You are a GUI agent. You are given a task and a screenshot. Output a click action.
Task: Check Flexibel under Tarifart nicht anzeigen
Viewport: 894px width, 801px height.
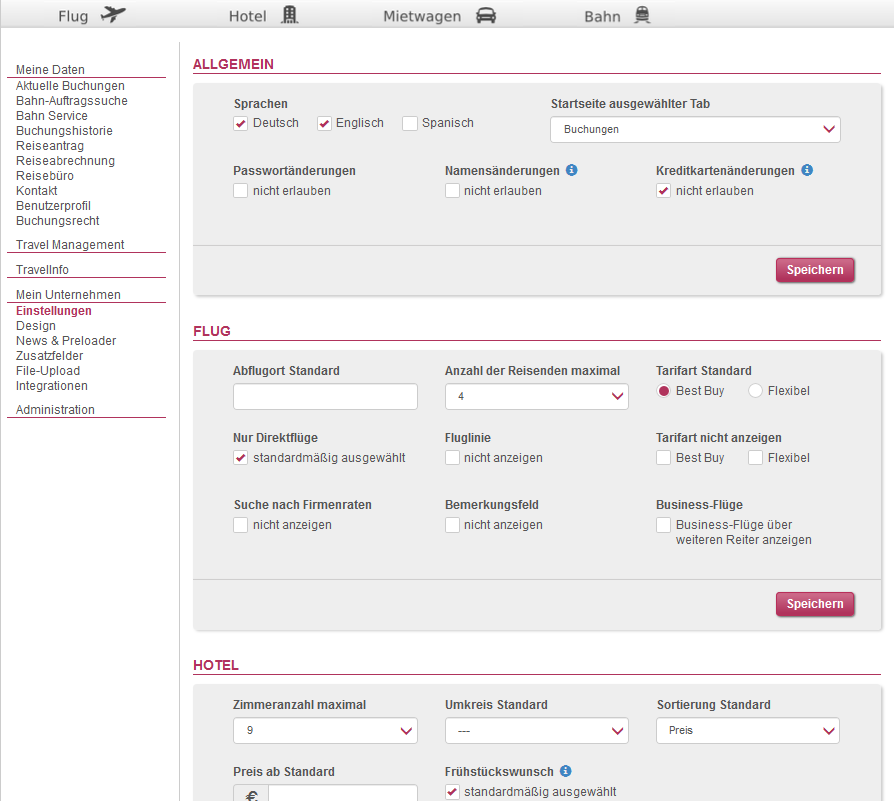[x=755, y=457]
